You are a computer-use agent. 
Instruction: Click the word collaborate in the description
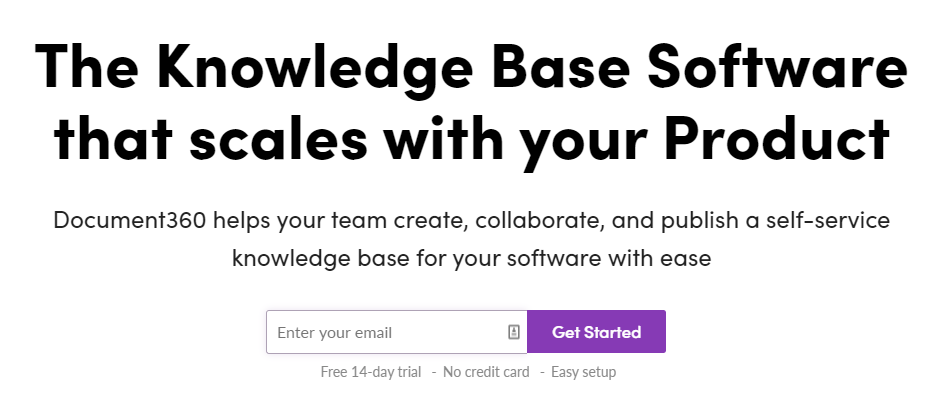(540, 221)
